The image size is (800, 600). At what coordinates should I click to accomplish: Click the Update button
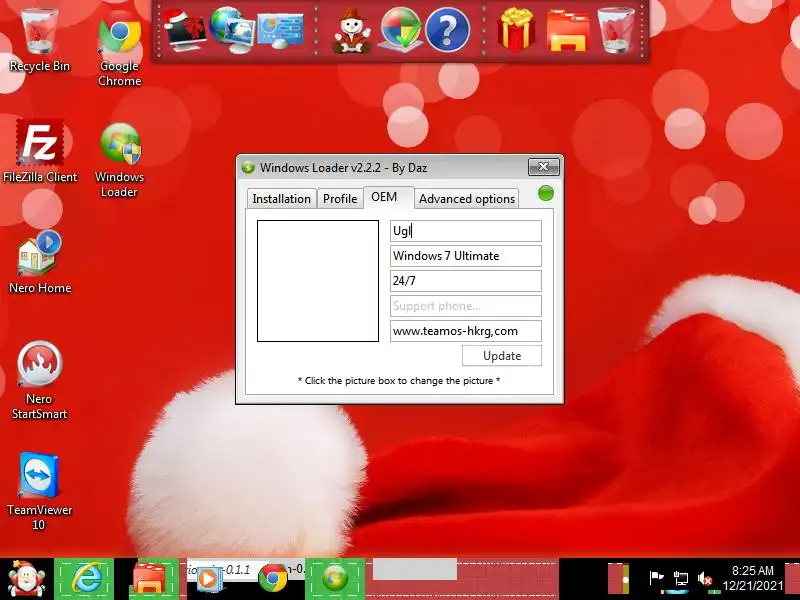click(502, 356)
